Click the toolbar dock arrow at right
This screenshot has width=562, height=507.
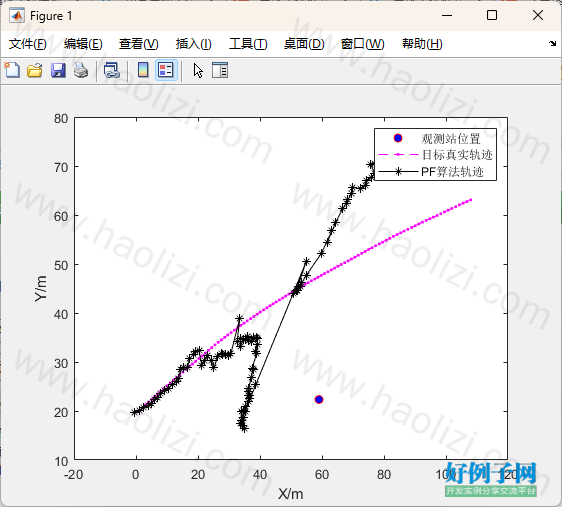point(552,43)
